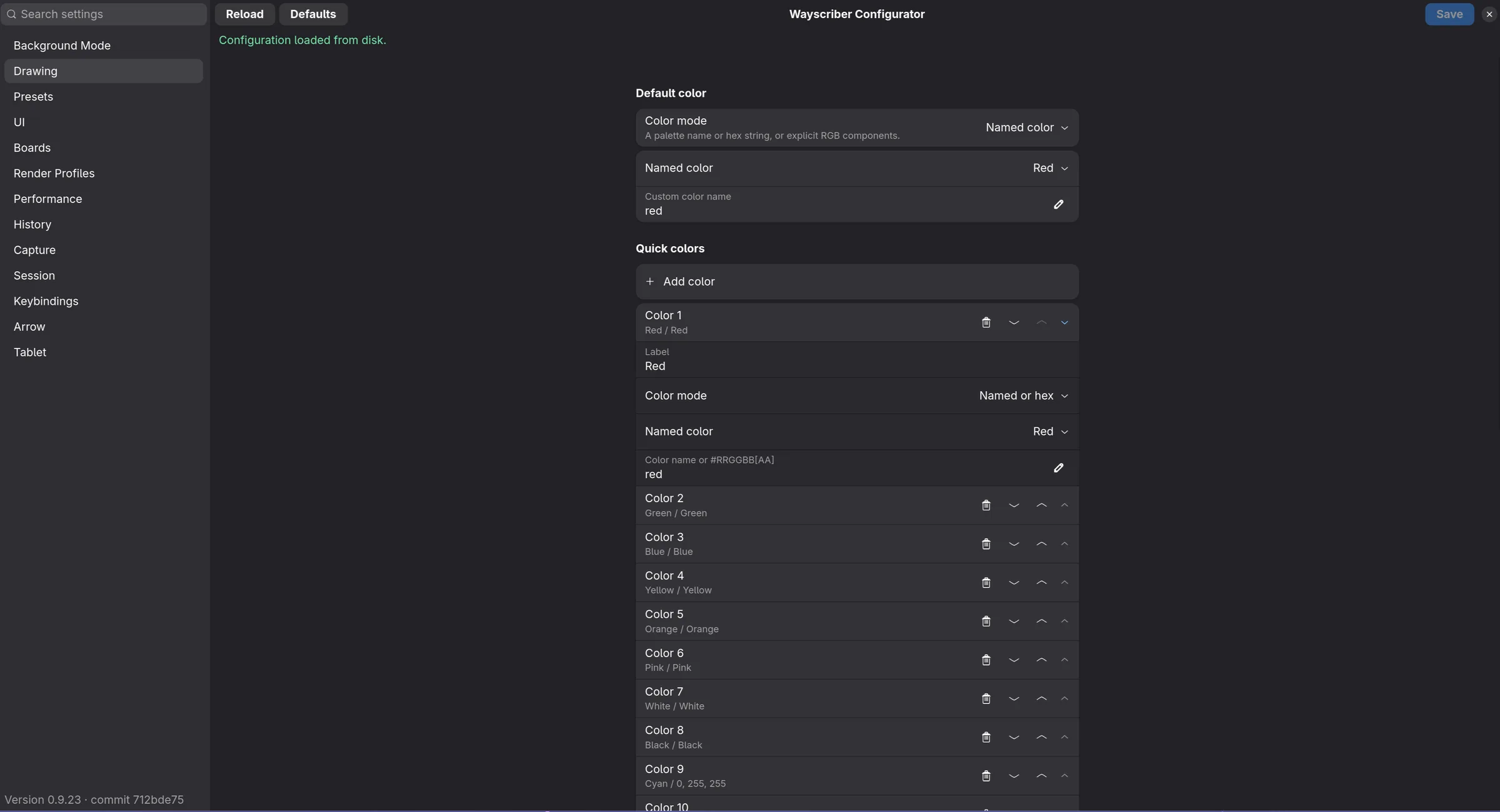Add a new quick color
Viewport: 1500px width, 812px height.
pyautogui.click(x=857, y=282)
